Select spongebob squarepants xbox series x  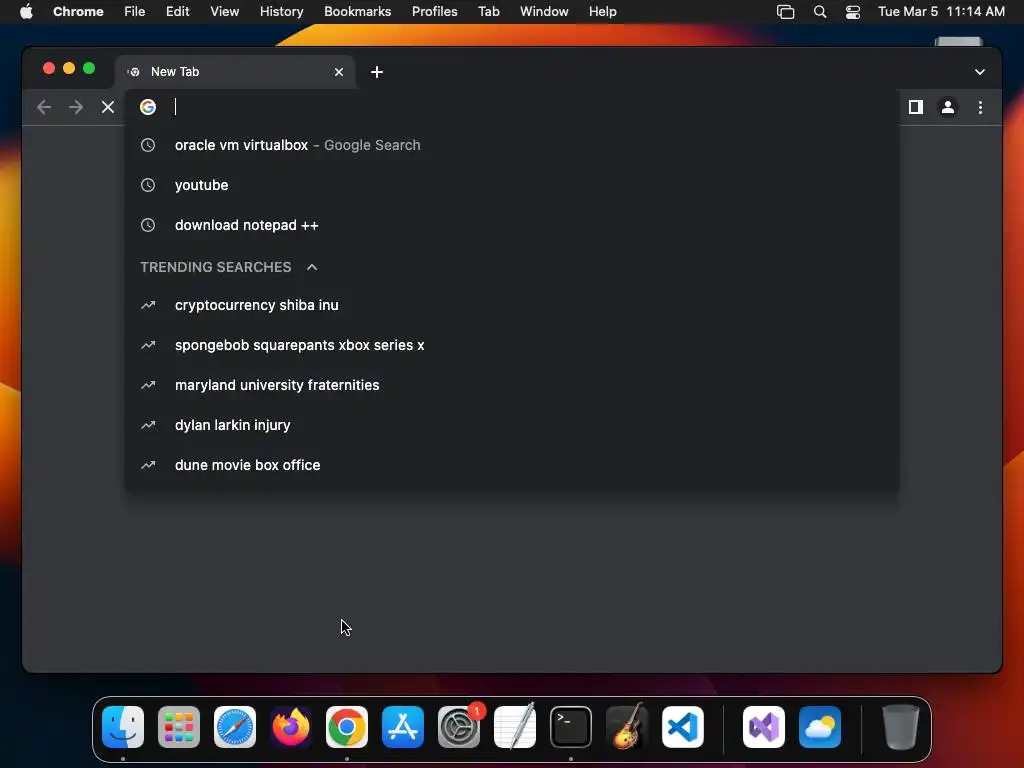click(512, 345)
